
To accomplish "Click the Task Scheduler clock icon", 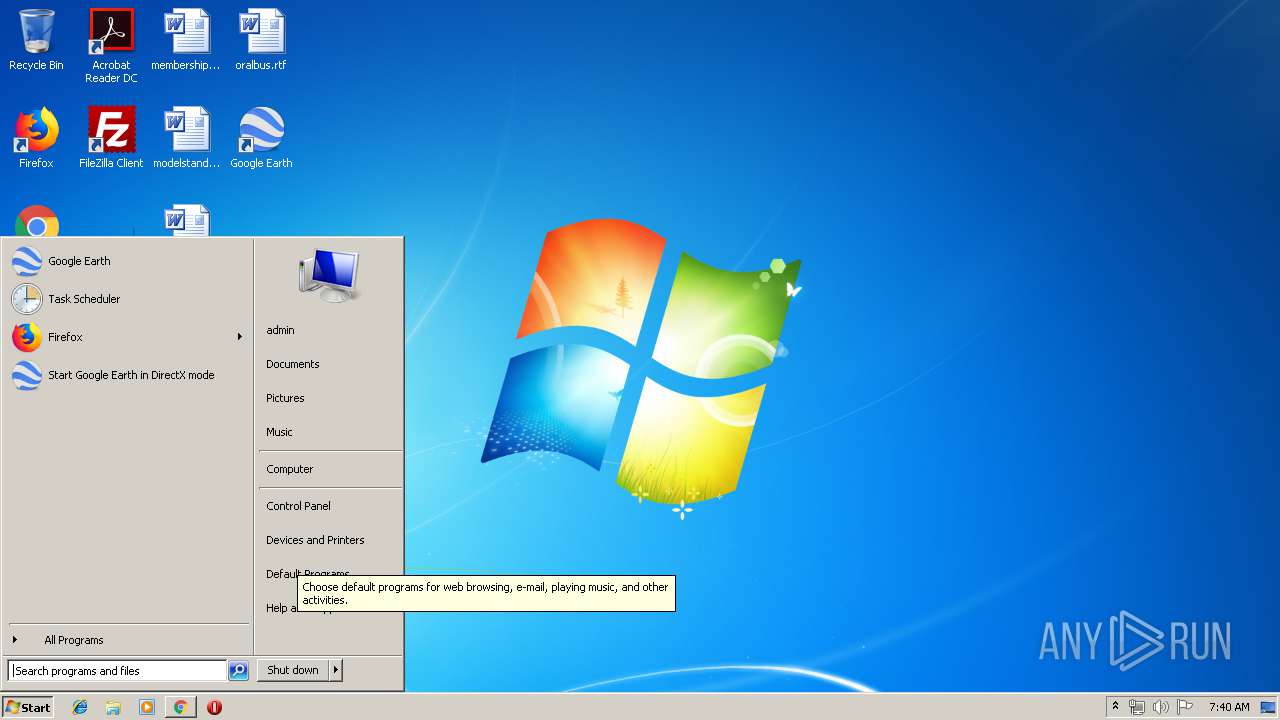I will point(27,299).
